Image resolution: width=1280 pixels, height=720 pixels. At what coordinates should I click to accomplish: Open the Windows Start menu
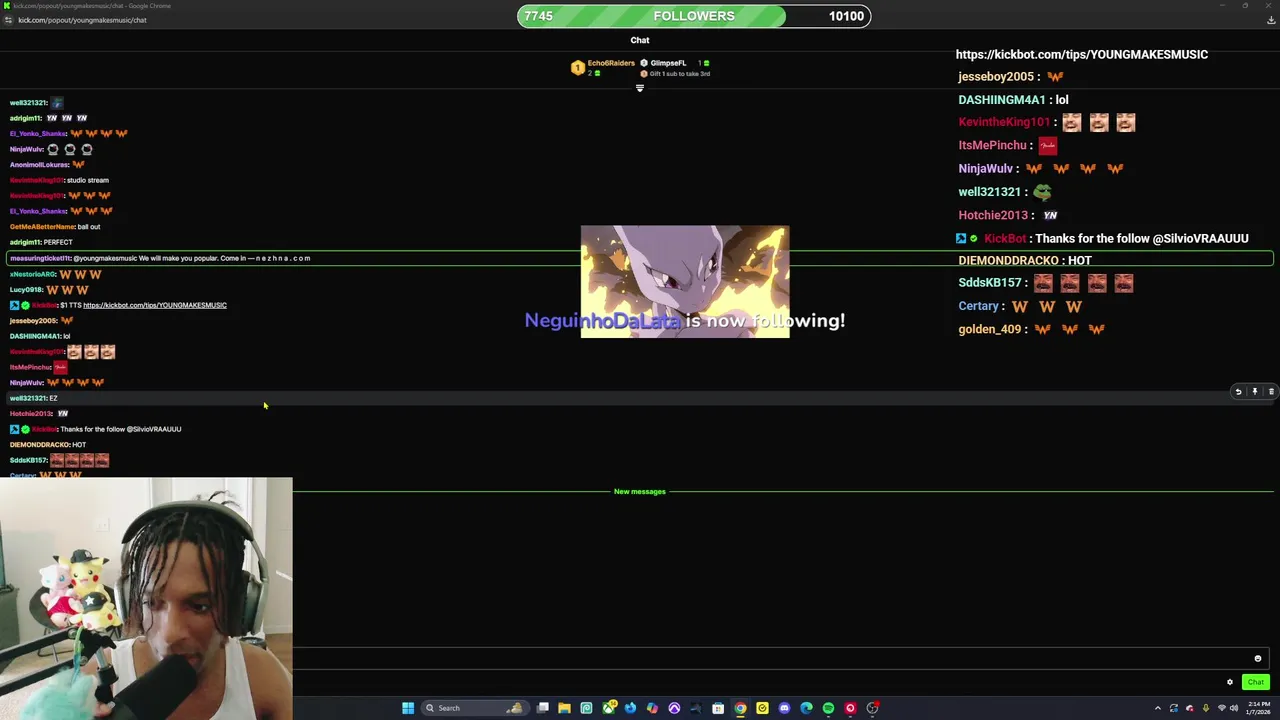(x=408, y=708)
